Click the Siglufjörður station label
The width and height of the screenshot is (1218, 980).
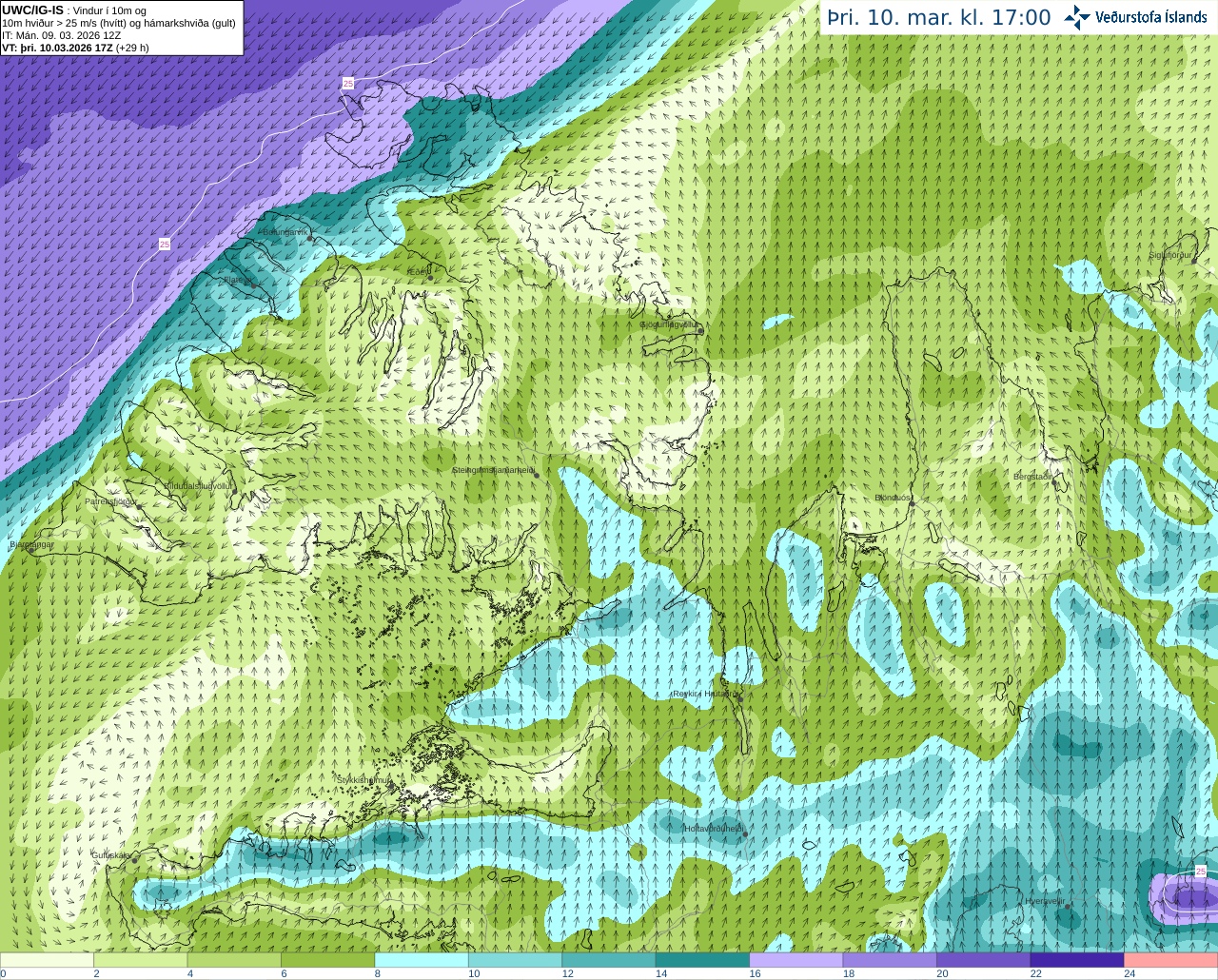coord(1170,255)
